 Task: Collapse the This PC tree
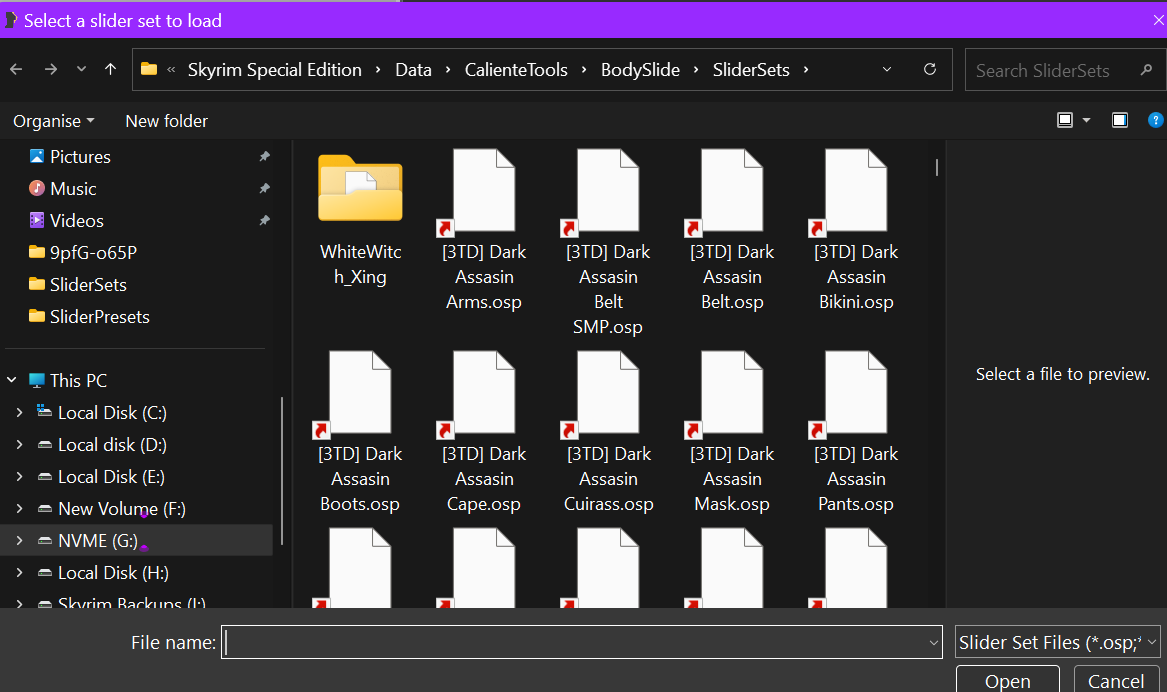(12, 380)
